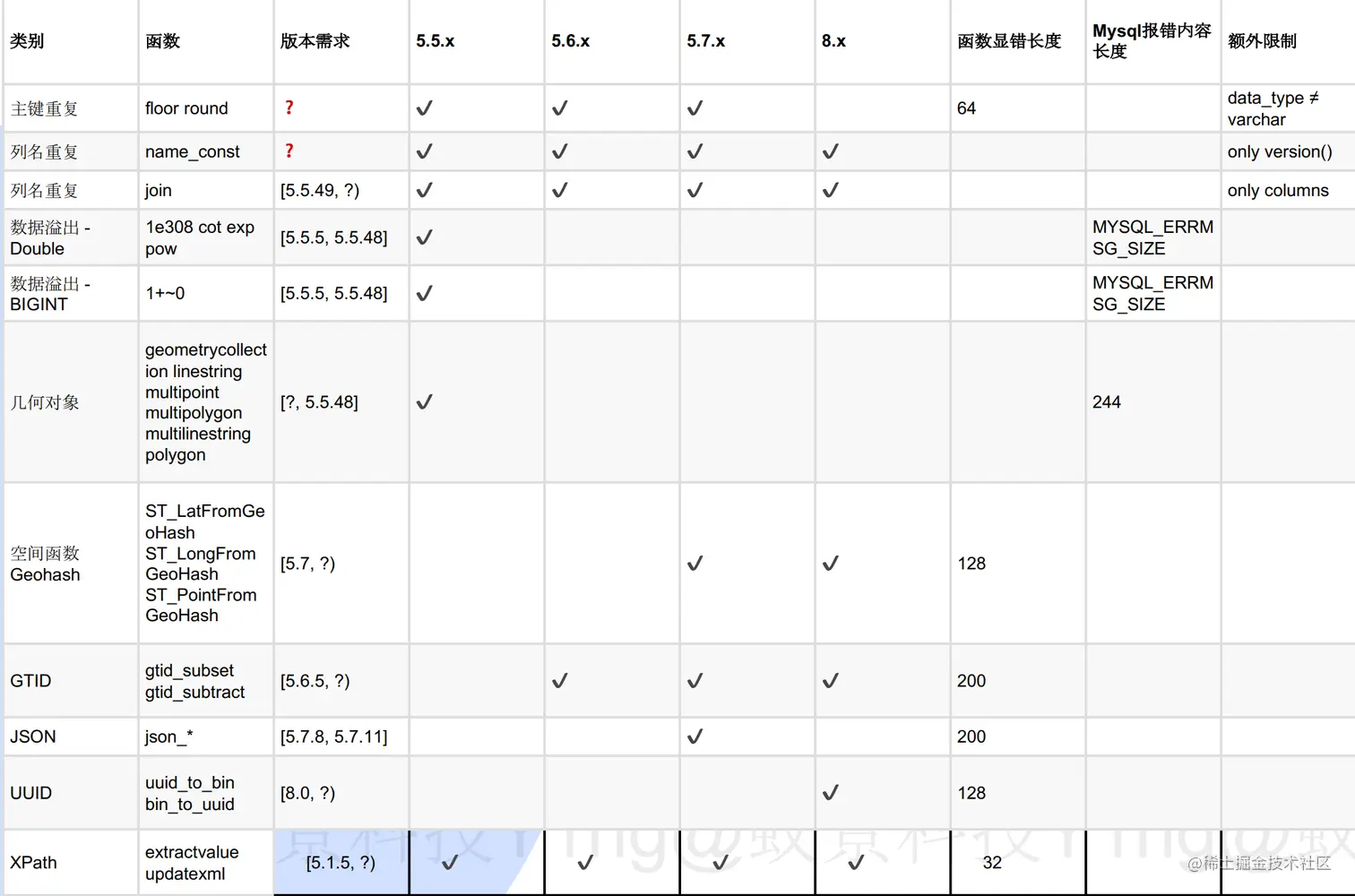Viewport: 1355px width, 896px height.
Task: Click the 5.7.x checkmark for join
Action: (695, 190)
